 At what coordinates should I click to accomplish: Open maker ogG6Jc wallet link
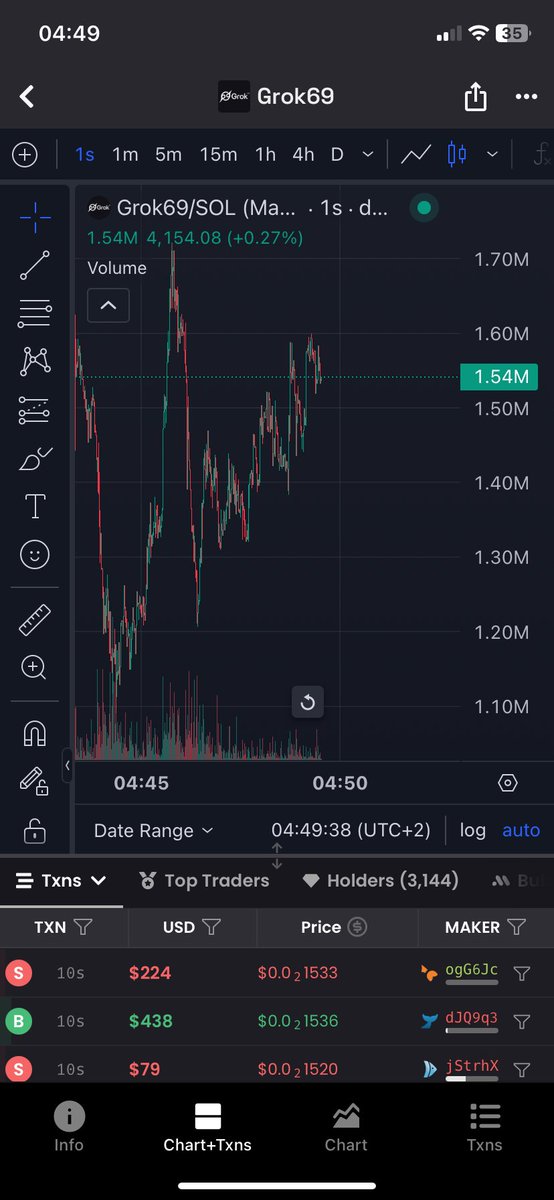coord(471,970)
